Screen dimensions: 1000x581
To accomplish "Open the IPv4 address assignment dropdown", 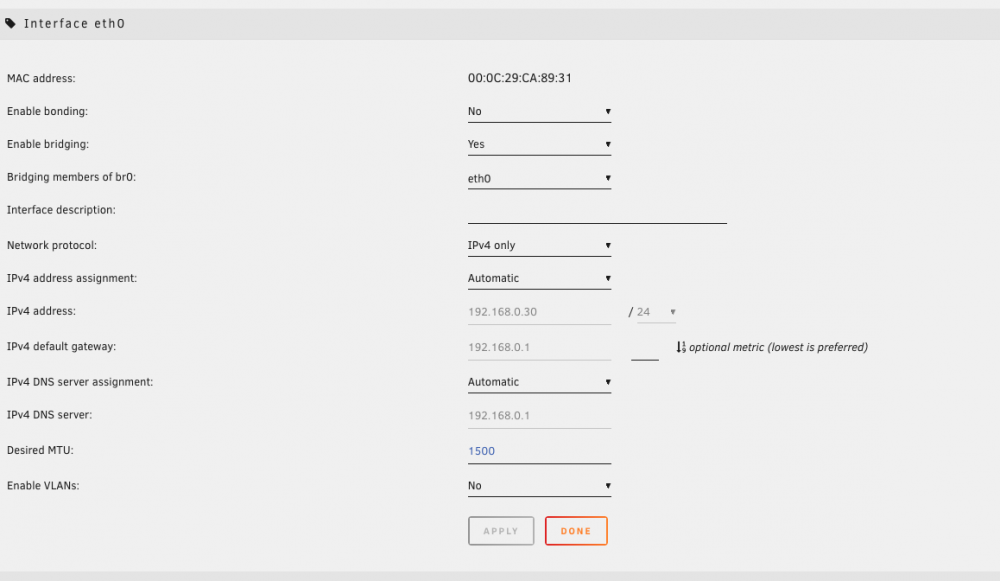I will pos(539,279).
